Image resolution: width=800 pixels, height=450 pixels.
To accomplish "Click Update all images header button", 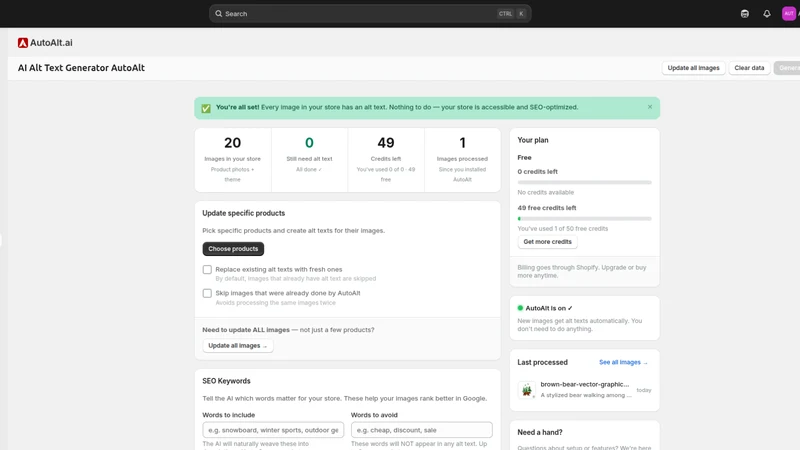I will point(693,68).
